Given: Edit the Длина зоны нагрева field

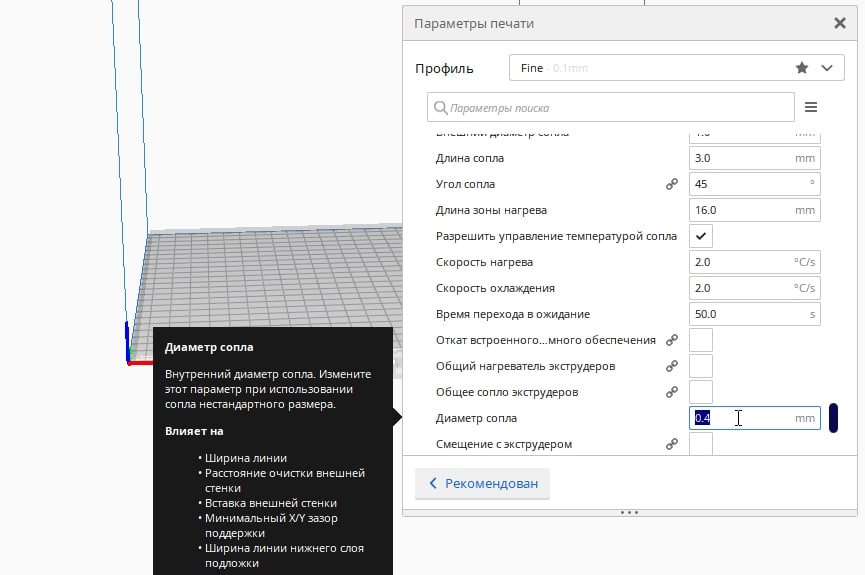Looking at the screenshot, I should 754,210.
